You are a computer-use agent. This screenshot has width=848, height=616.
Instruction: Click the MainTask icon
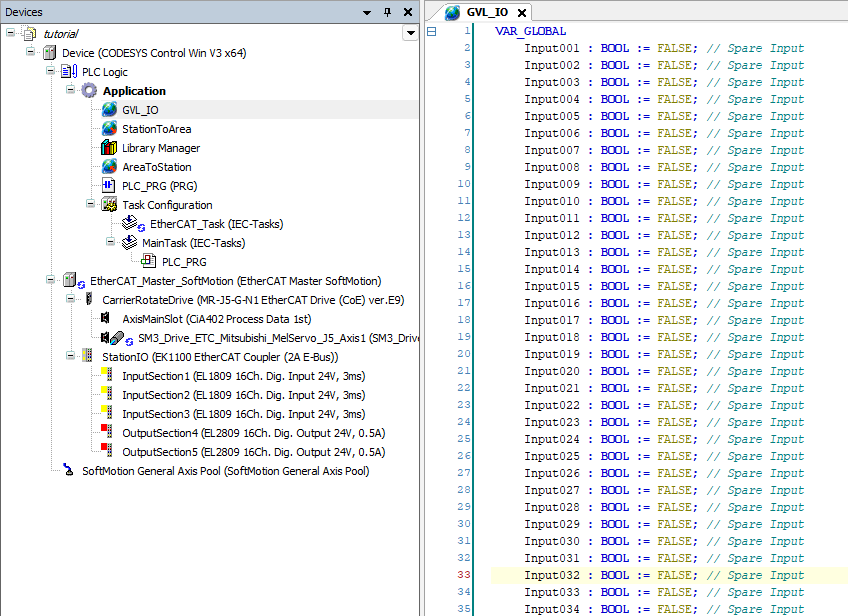point(129,242)
